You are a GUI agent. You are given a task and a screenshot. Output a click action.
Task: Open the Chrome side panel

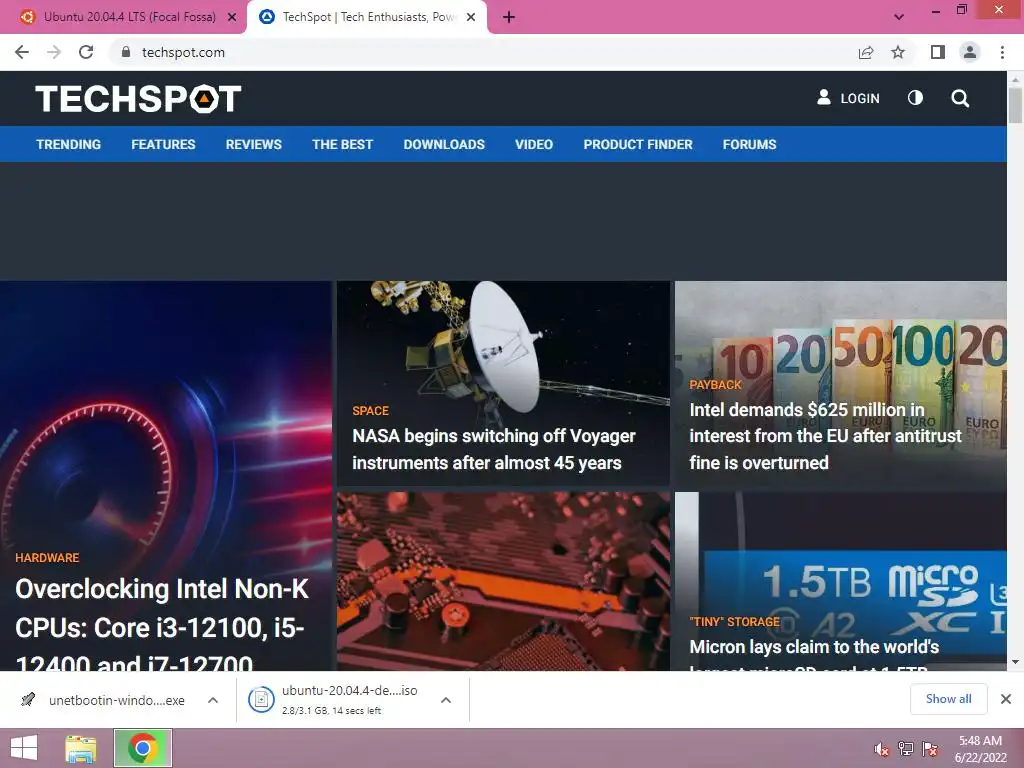[x=938, y=52]
